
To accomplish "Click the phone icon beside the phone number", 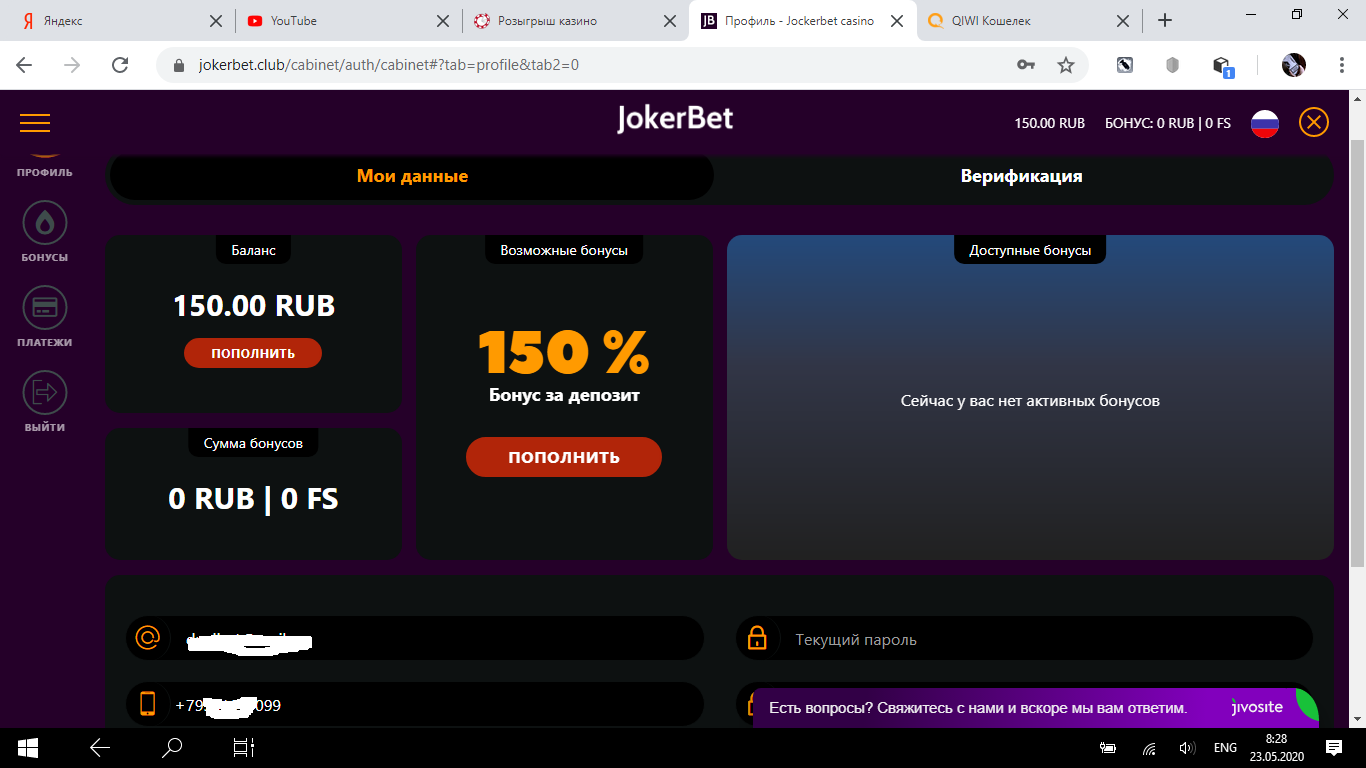I will pos(148,704).
